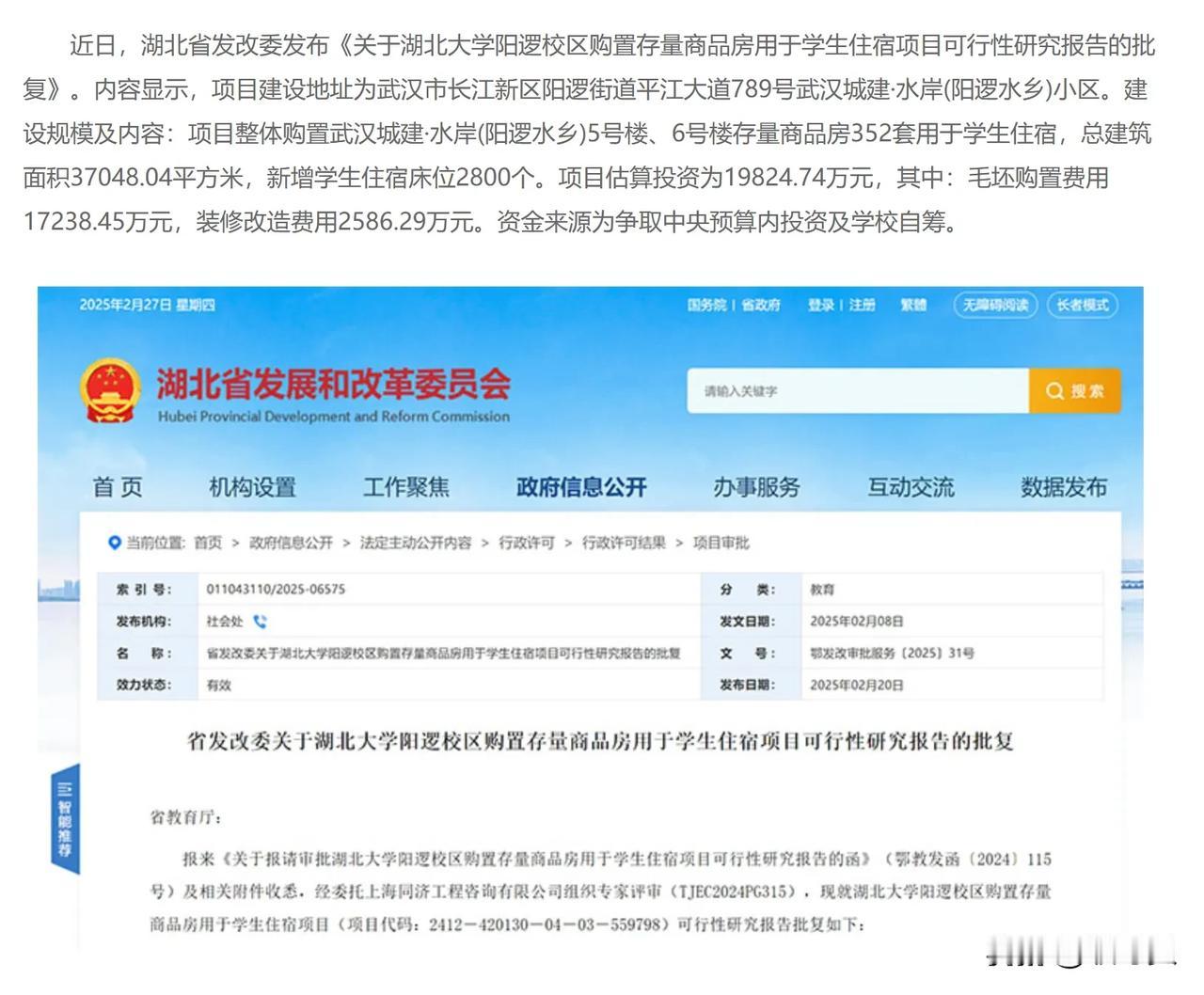Open the 互动交流 menu
Screen dimensions: 1204x995
click(911, 487)
